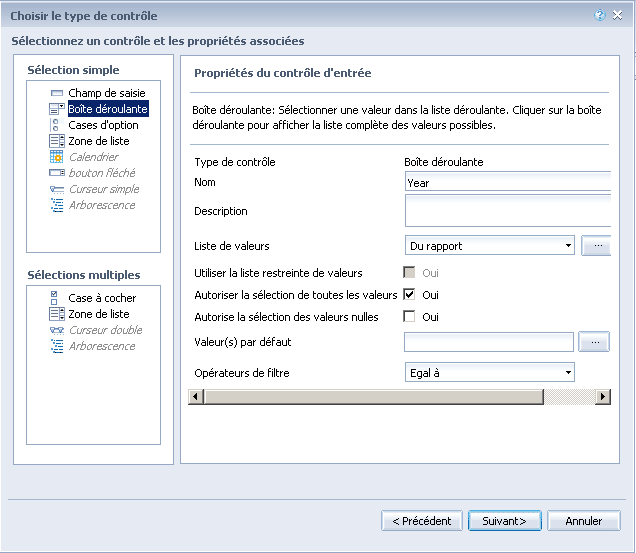636x553 pixels.
Task: Click the Valeur(s) par défaut field
Action: pyautogui.click(x=489, y=342)
